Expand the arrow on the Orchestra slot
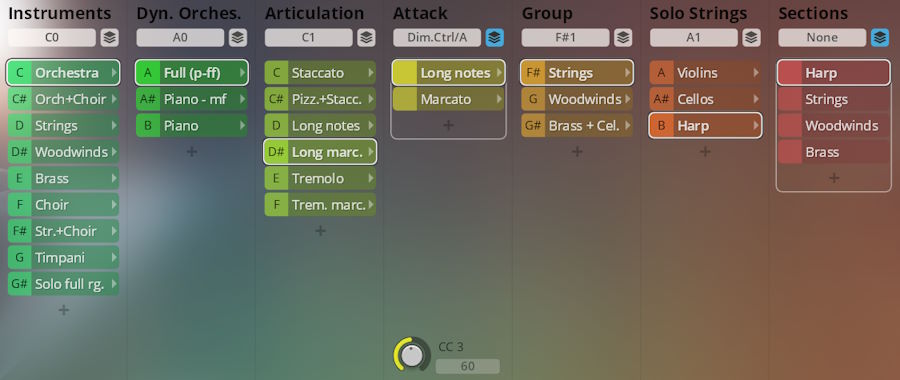 (x=114, y=73)
